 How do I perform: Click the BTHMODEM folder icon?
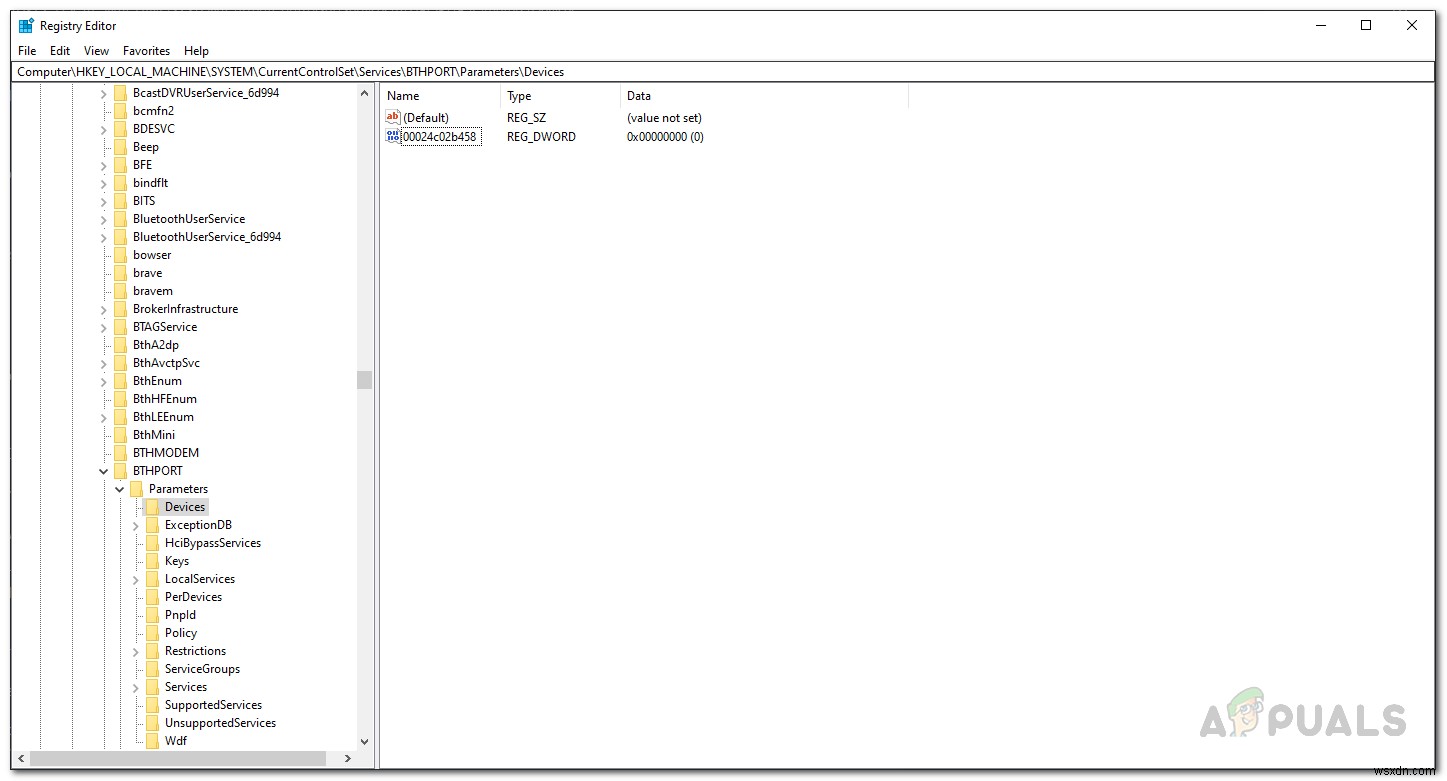coord(120,453)
